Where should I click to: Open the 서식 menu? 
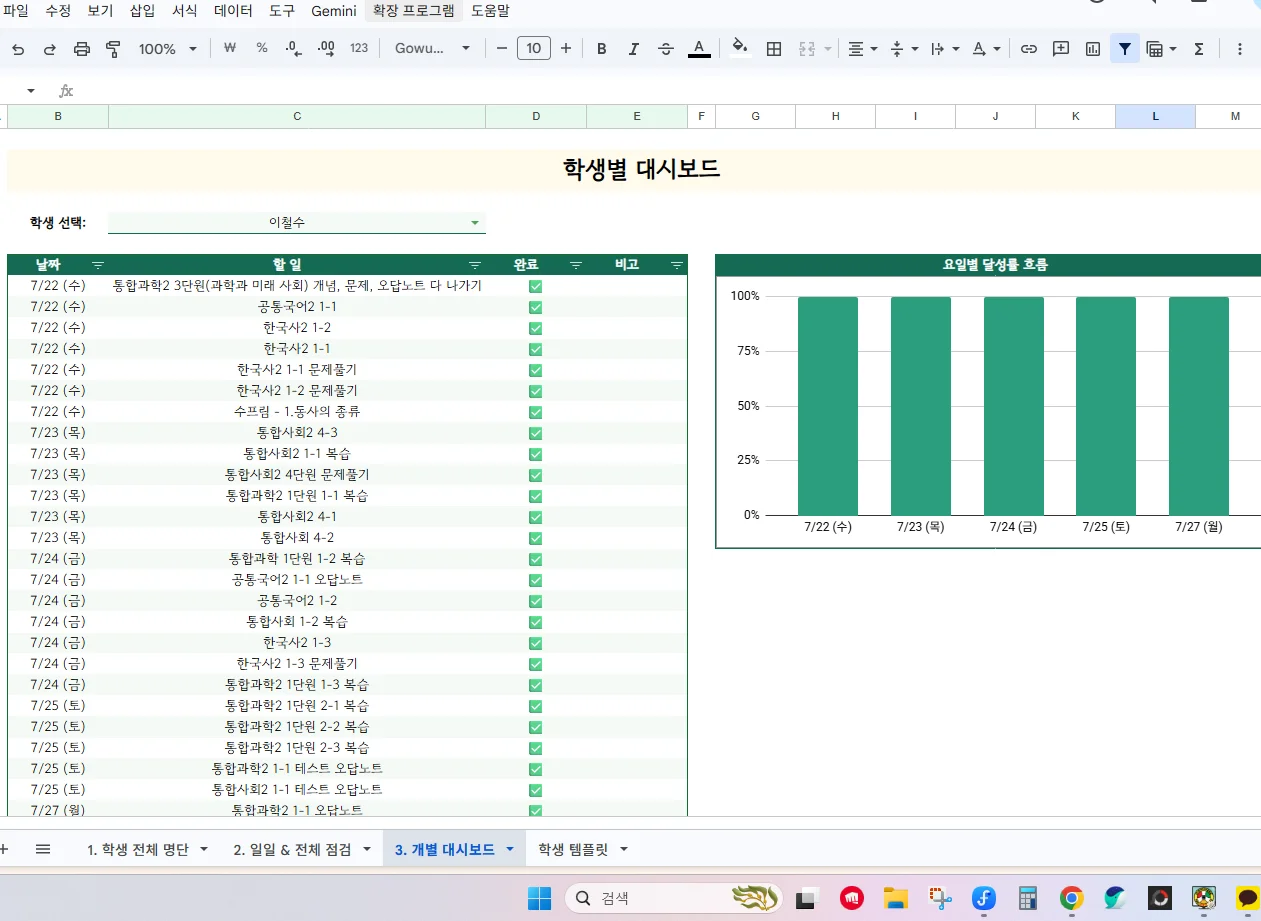click(x=184, y=11)
